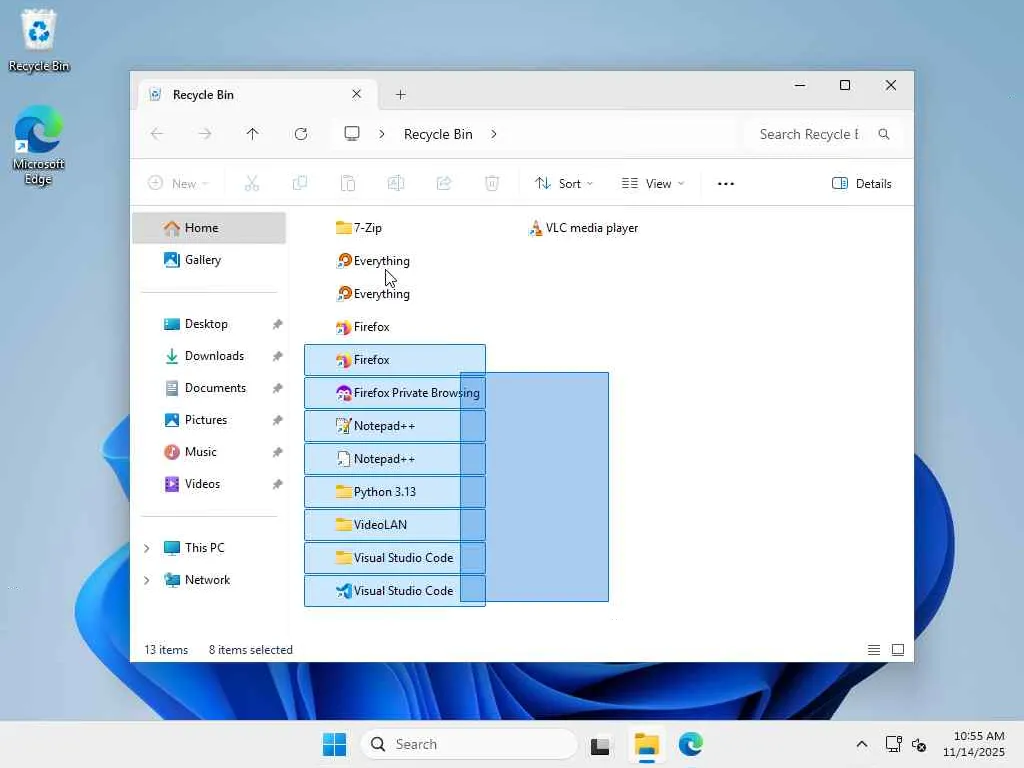1024x768 pixels.
Task: Launch Edge from the taskbar
Action: click(690, 744)
